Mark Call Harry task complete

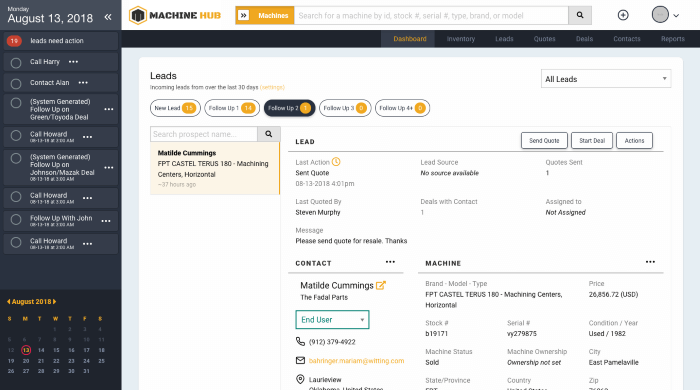[x=16, y=63]
